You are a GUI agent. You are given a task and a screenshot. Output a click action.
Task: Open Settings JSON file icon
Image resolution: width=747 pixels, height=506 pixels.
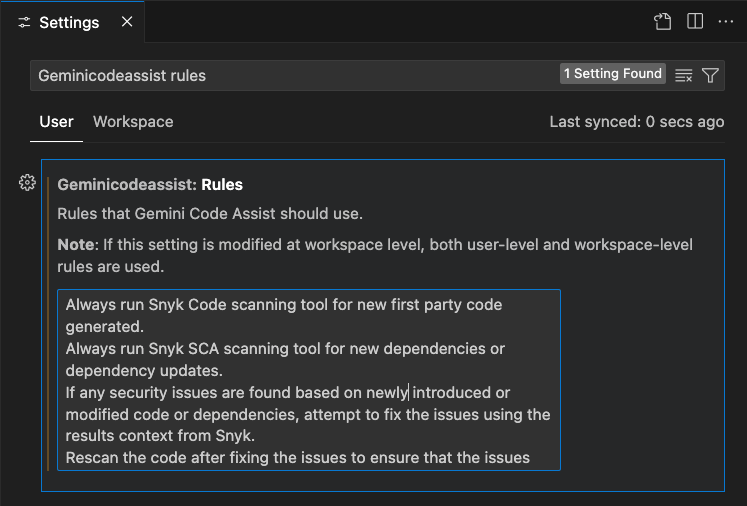point(662,21)
